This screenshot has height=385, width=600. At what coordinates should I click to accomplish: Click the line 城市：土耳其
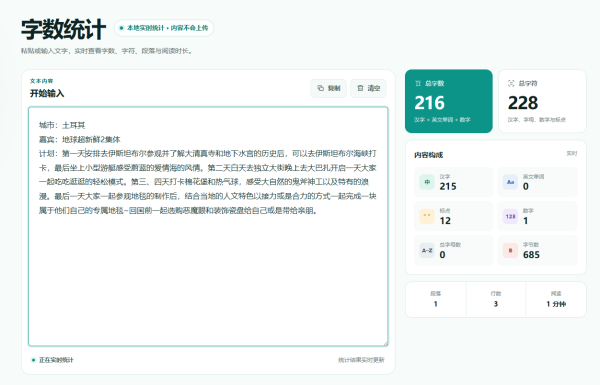[x=62, y=125]
